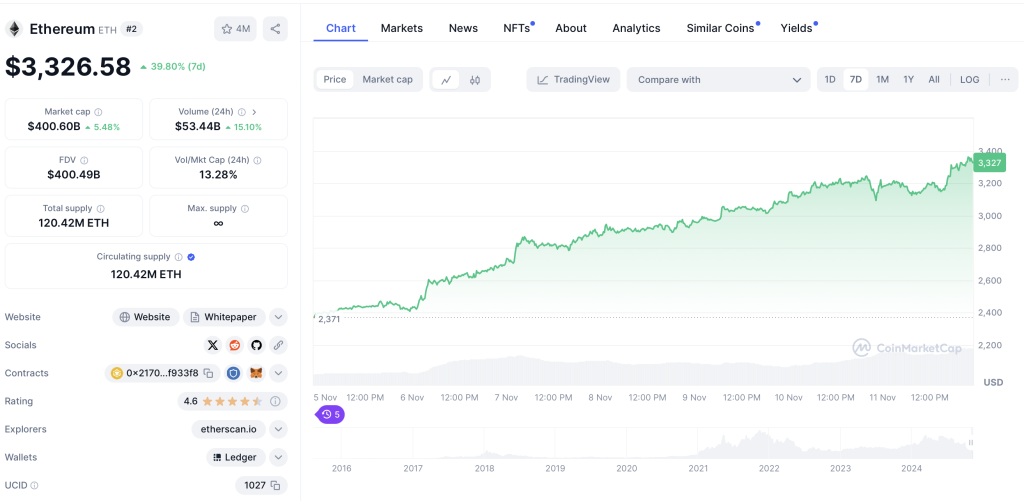Click the Market cap info icon
1024x501 pixels.
(x=98, y=112)
